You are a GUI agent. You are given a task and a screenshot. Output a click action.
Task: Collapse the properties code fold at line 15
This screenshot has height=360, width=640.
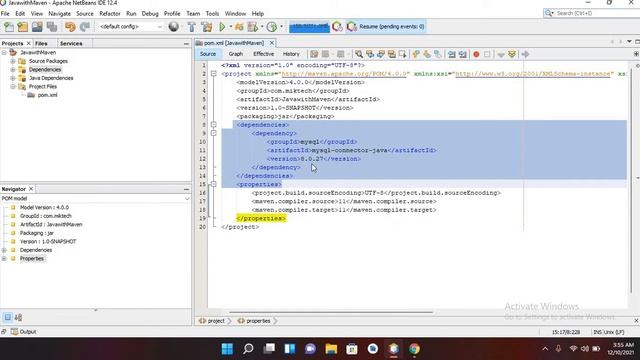pos(213,184)
